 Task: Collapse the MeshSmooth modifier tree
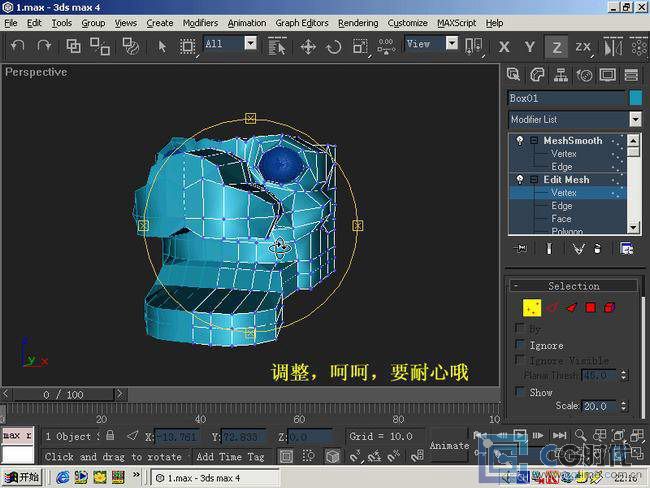click(534, 141)
